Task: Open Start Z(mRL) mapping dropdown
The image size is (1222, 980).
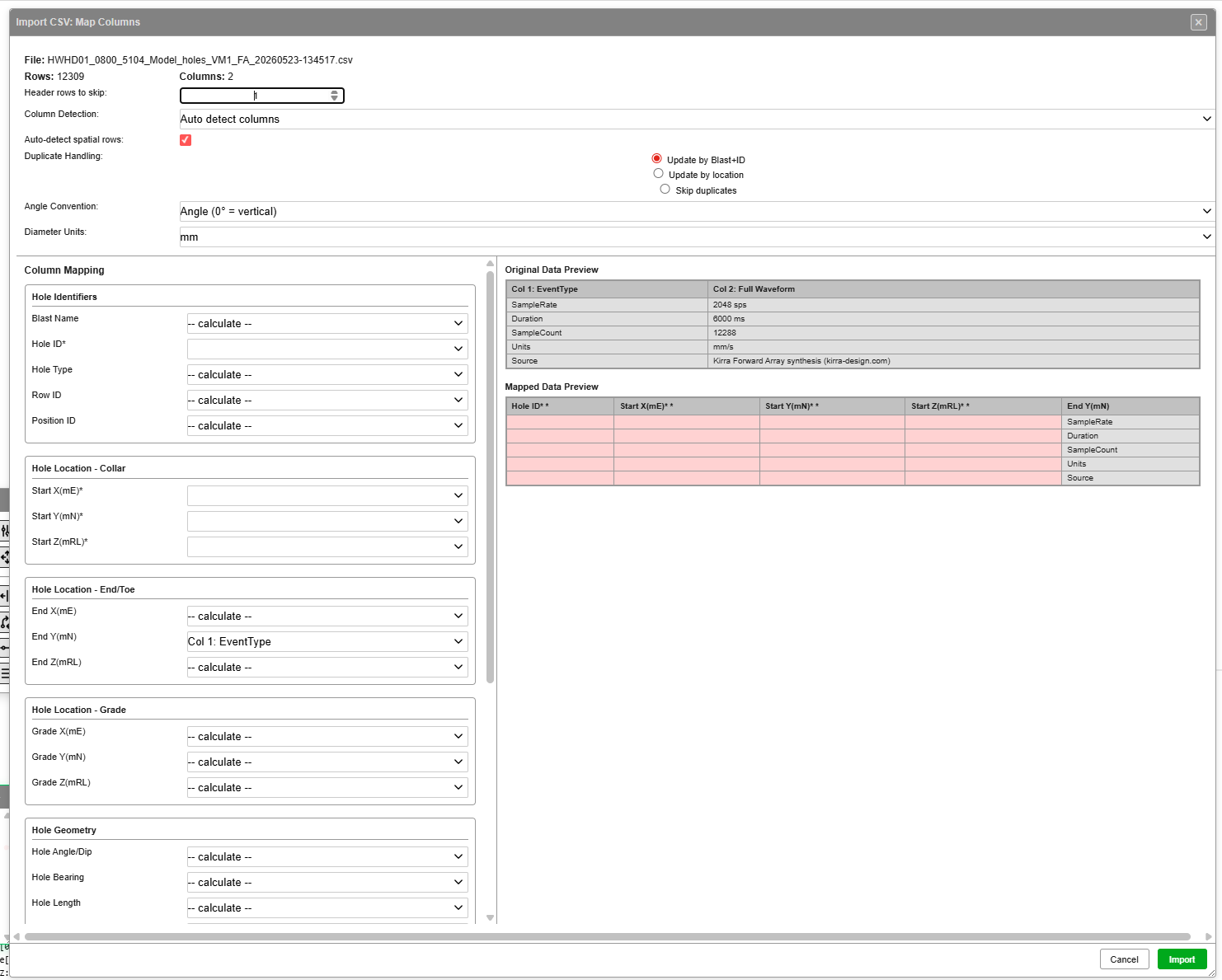Action: [x=327, y=546]
